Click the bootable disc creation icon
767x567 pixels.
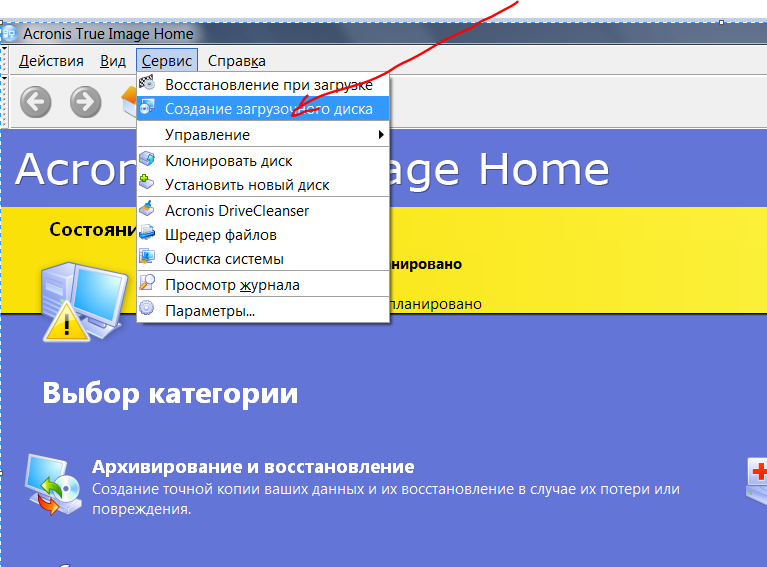(147, 107)
